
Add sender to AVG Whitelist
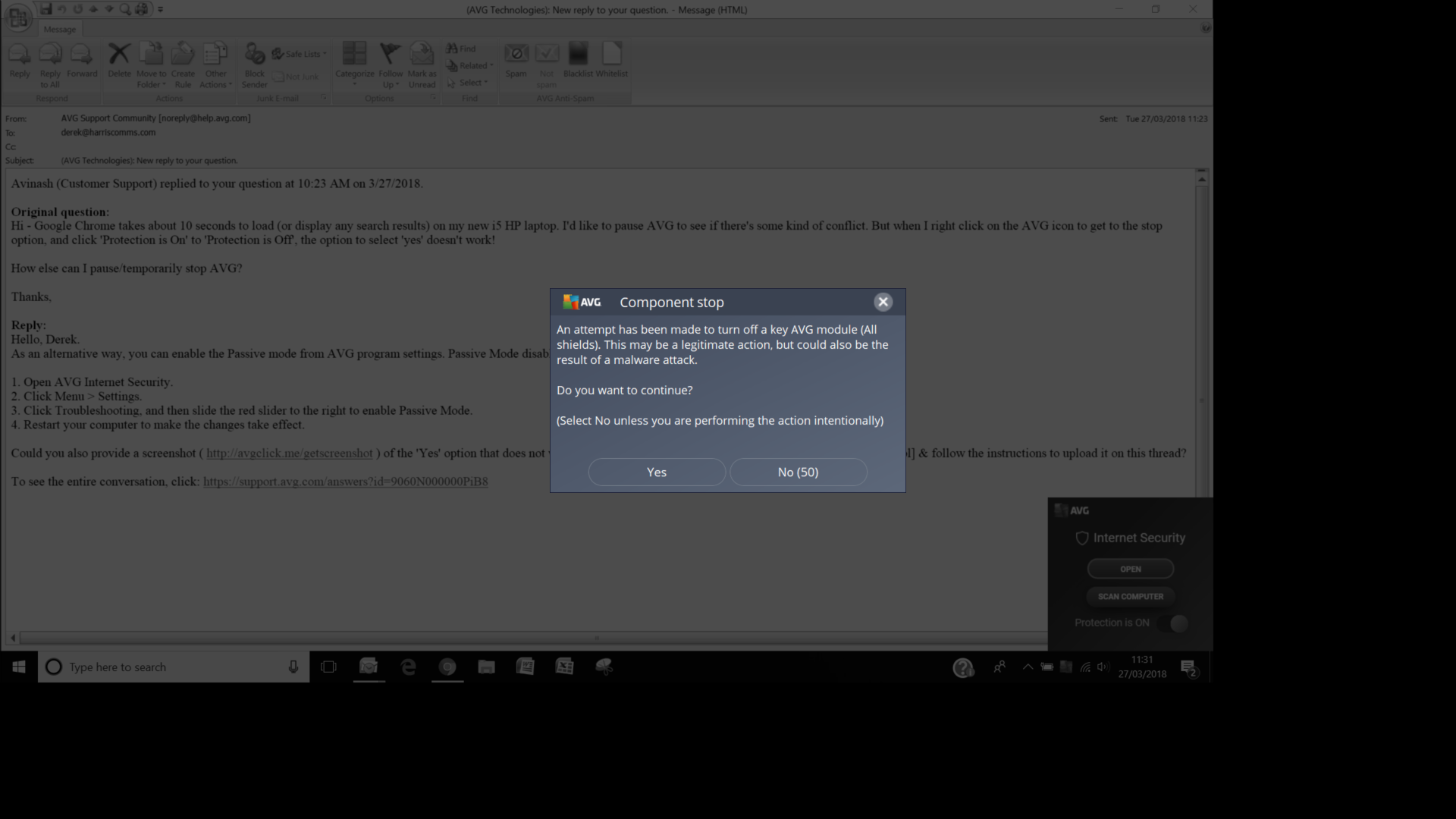pyautogui.click(x=611, y=61)
